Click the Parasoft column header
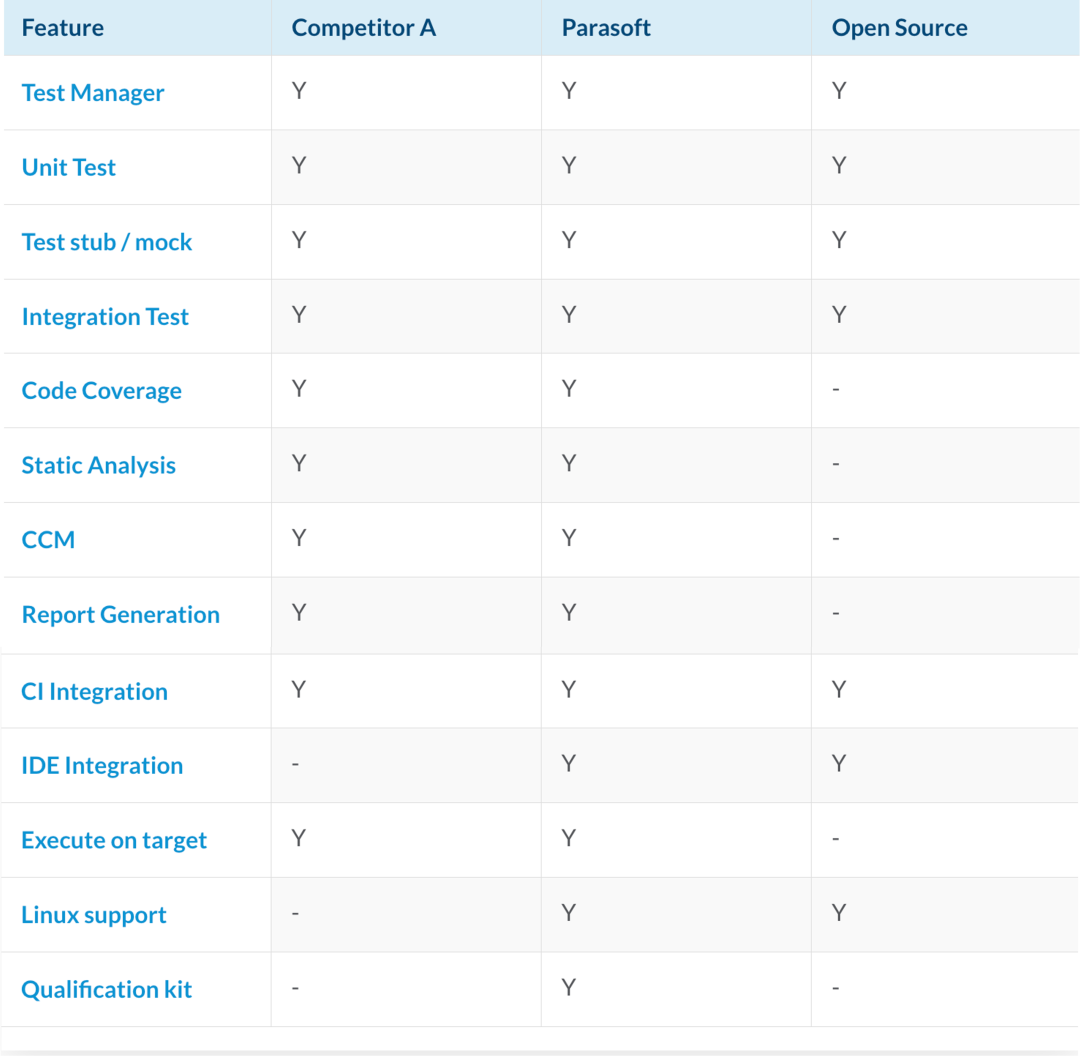This screenshot has height=1057, width=1080. coord(606,28)
